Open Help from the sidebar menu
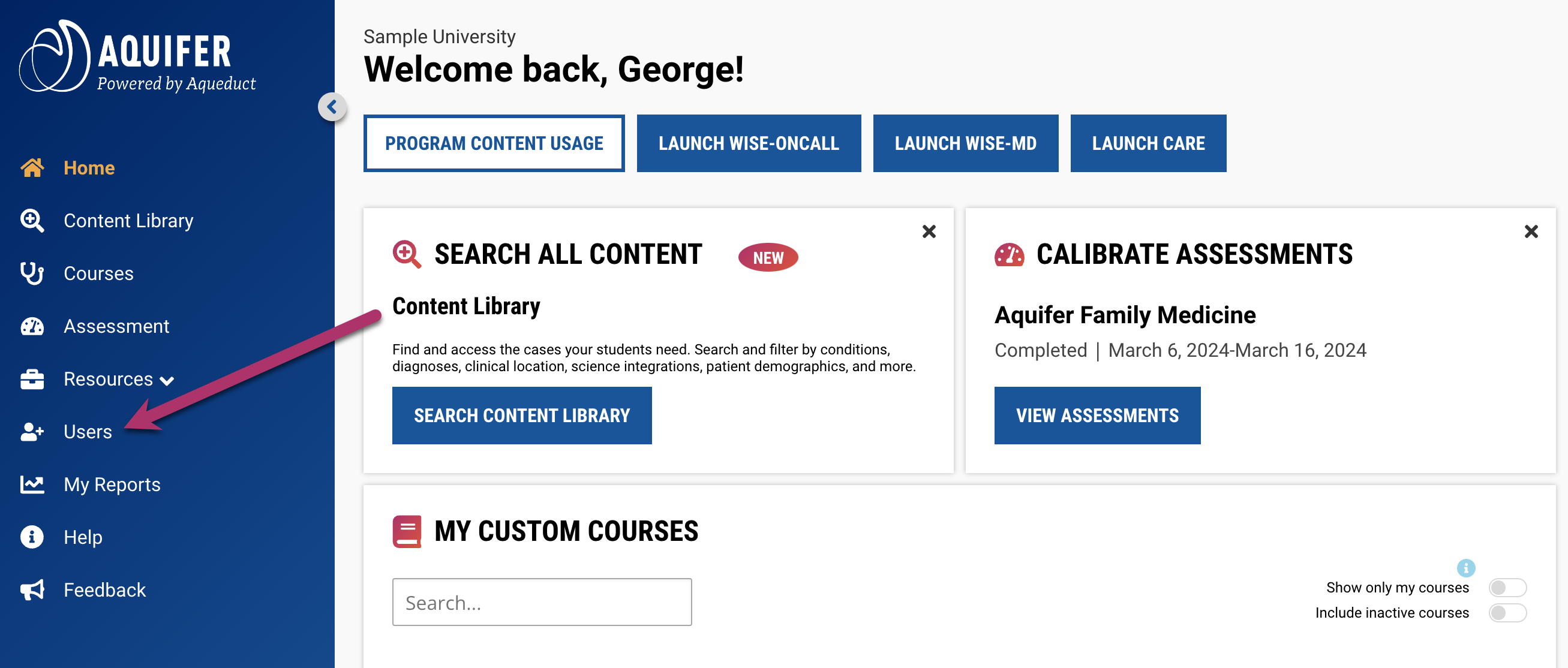1568x668 pixels. click(83, 537)
